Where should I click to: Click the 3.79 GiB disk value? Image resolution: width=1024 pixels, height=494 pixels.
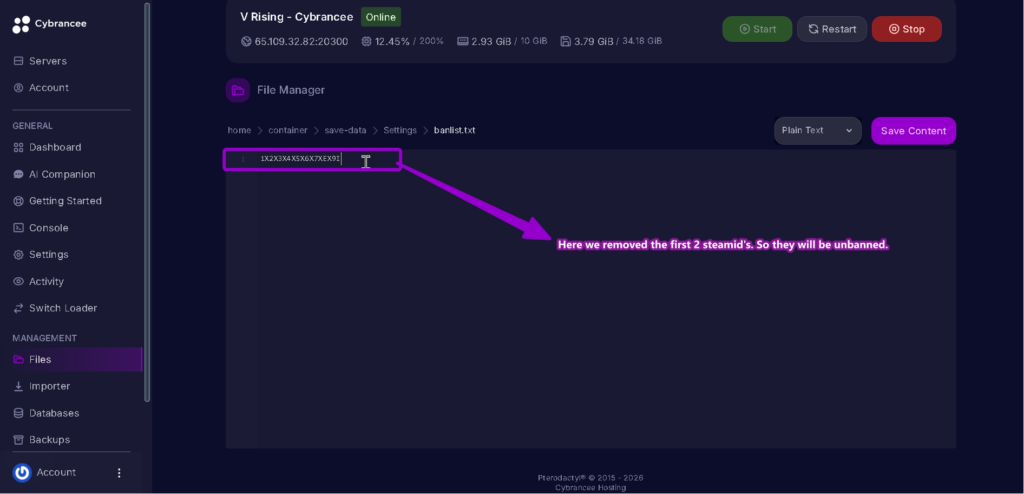594,41
